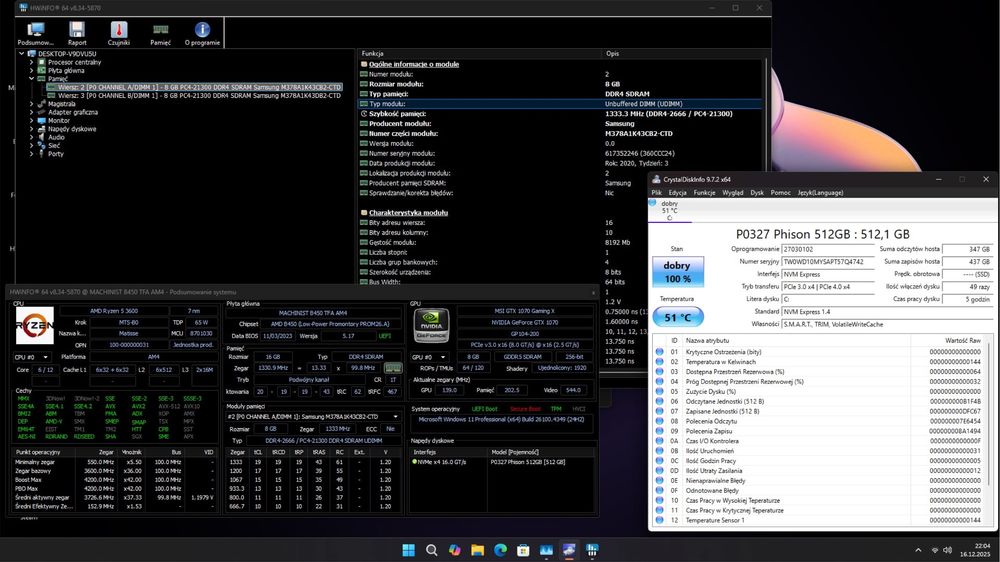Click the volume speaker tray icon
The image size is (1000, 562).
(948, 550)
